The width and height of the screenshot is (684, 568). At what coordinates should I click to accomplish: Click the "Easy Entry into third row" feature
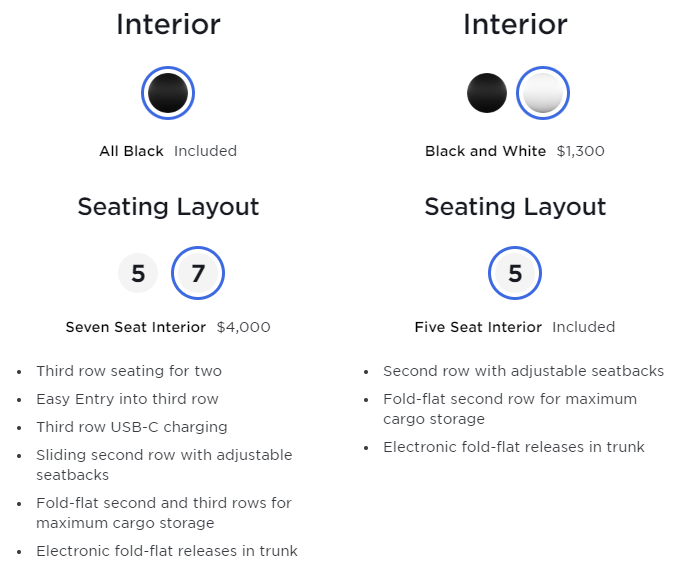coord(127,399)
